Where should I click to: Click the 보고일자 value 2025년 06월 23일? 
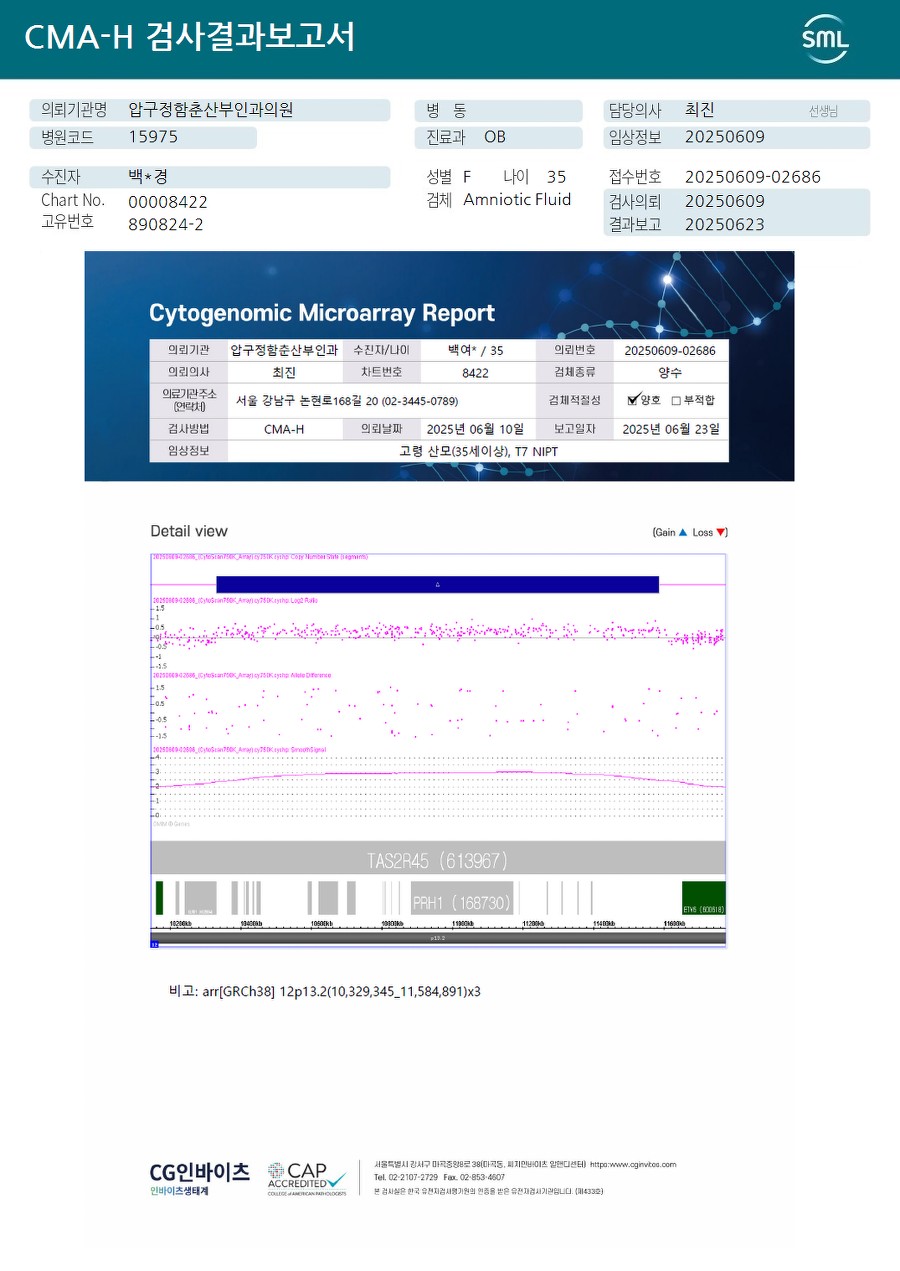point(670,429)
